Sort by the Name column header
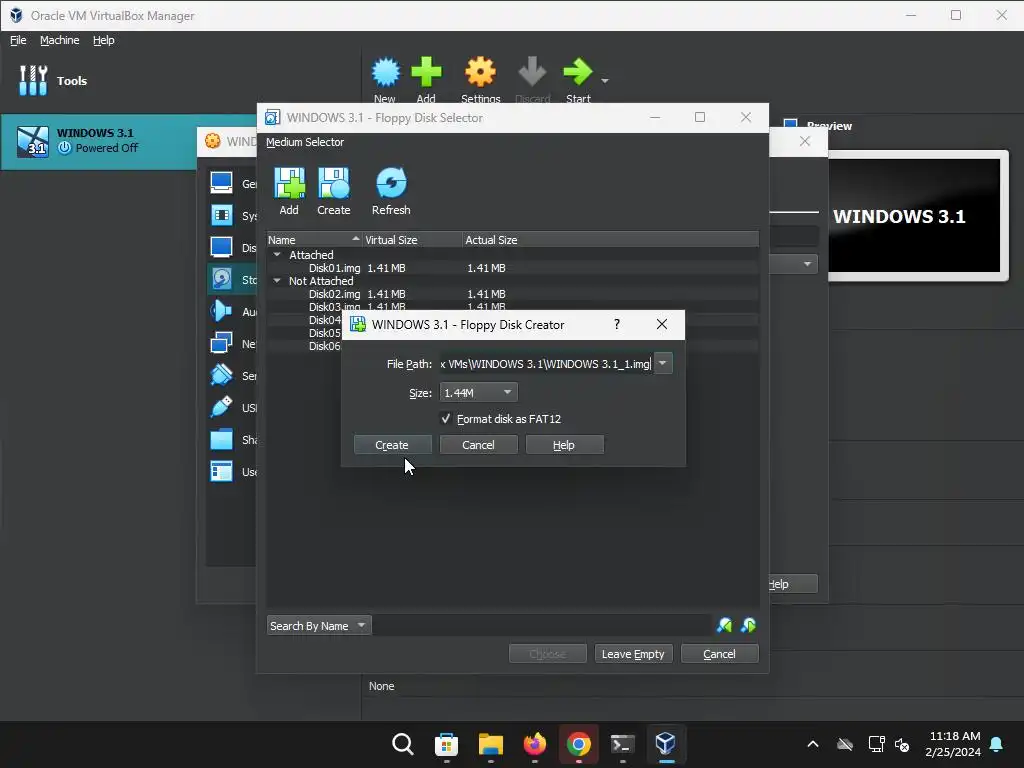The height and width of the screenshot is (768, 1024). tap(313, 240)
